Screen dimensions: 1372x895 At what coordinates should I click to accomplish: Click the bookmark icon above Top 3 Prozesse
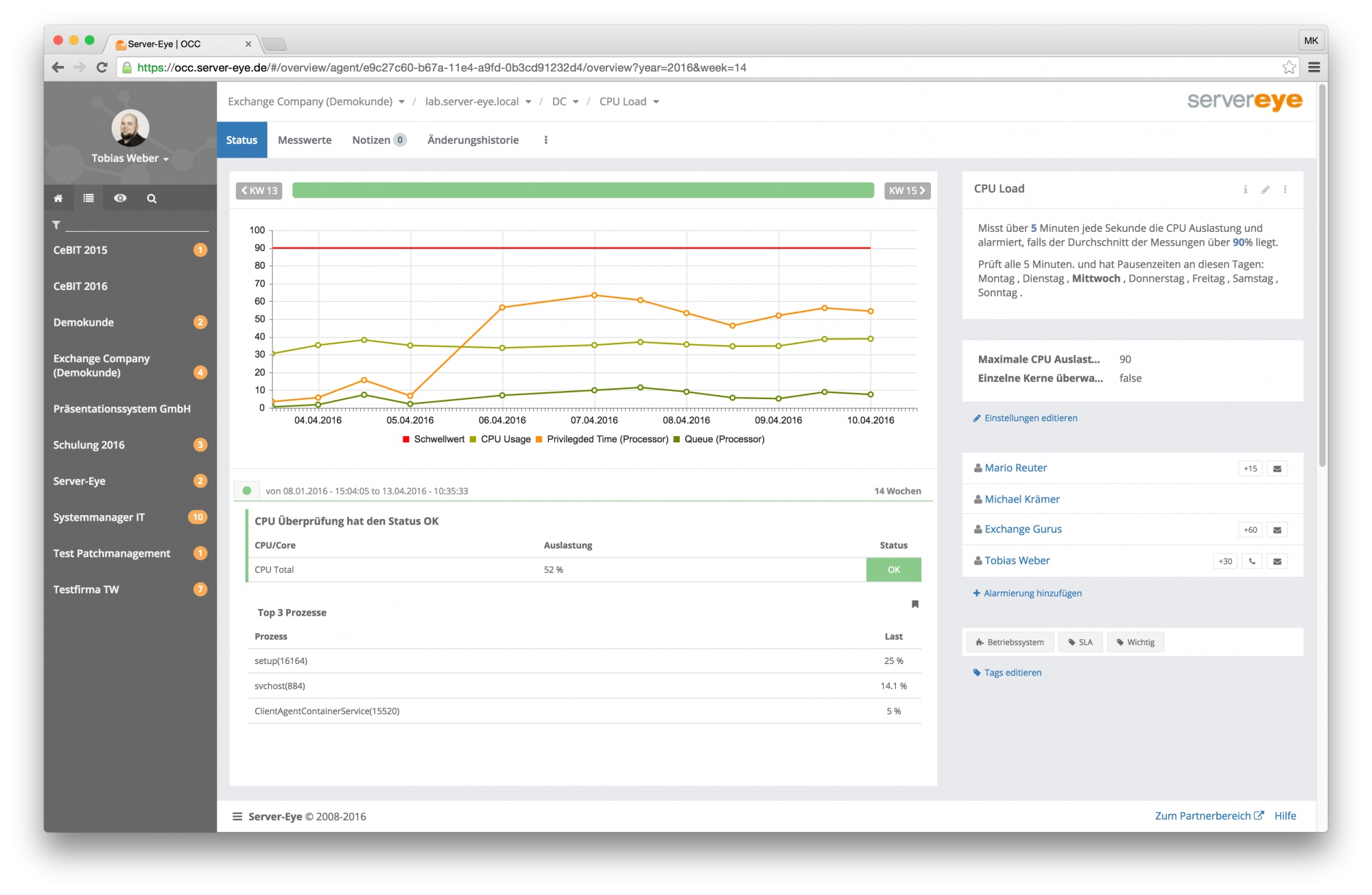[915, 604]
